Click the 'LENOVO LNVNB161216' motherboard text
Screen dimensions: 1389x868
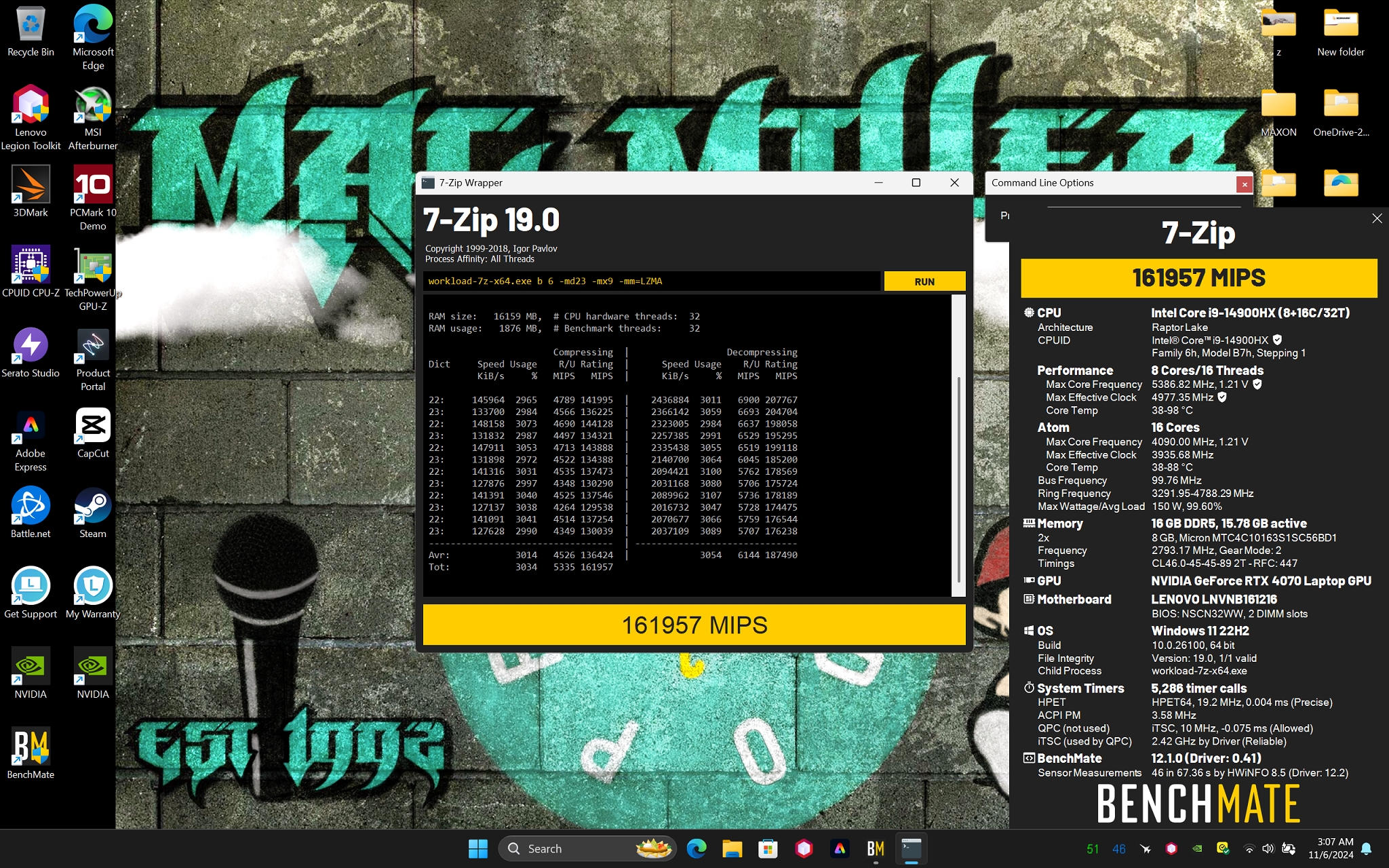click(1213, 599)
